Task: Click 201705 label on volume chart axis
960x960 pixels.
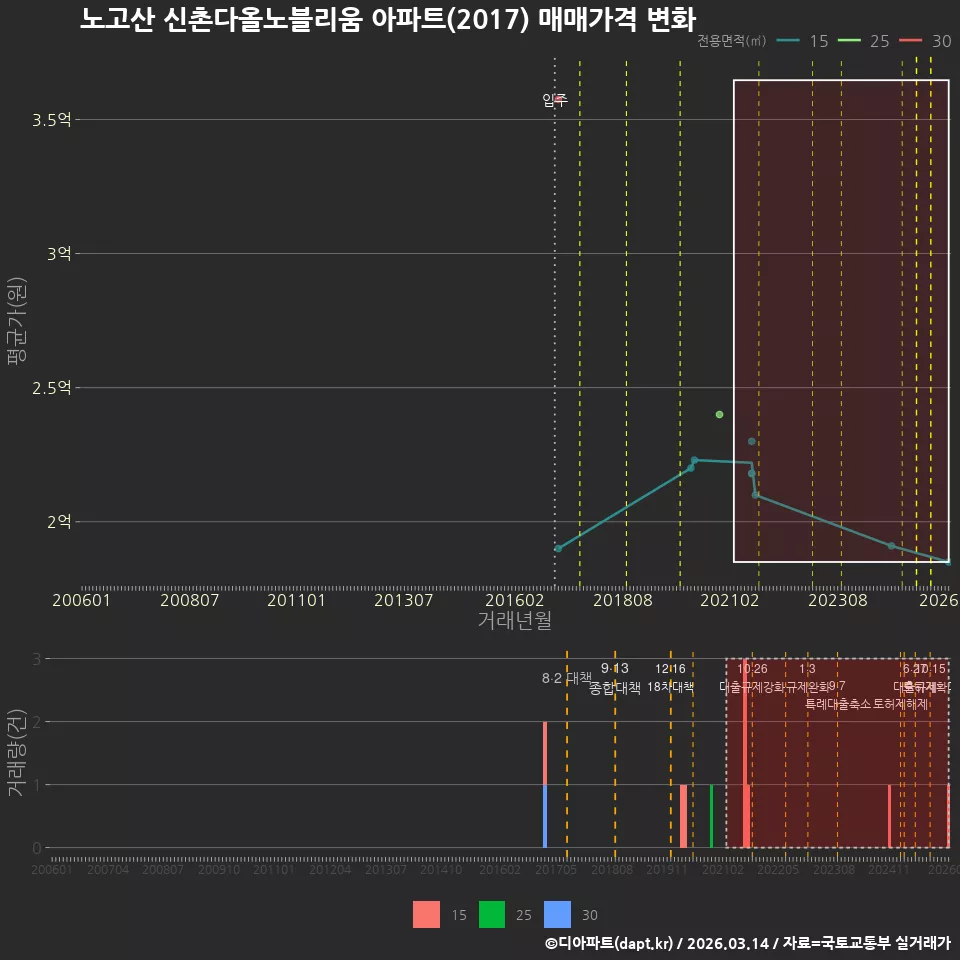Action: [556, 869]
